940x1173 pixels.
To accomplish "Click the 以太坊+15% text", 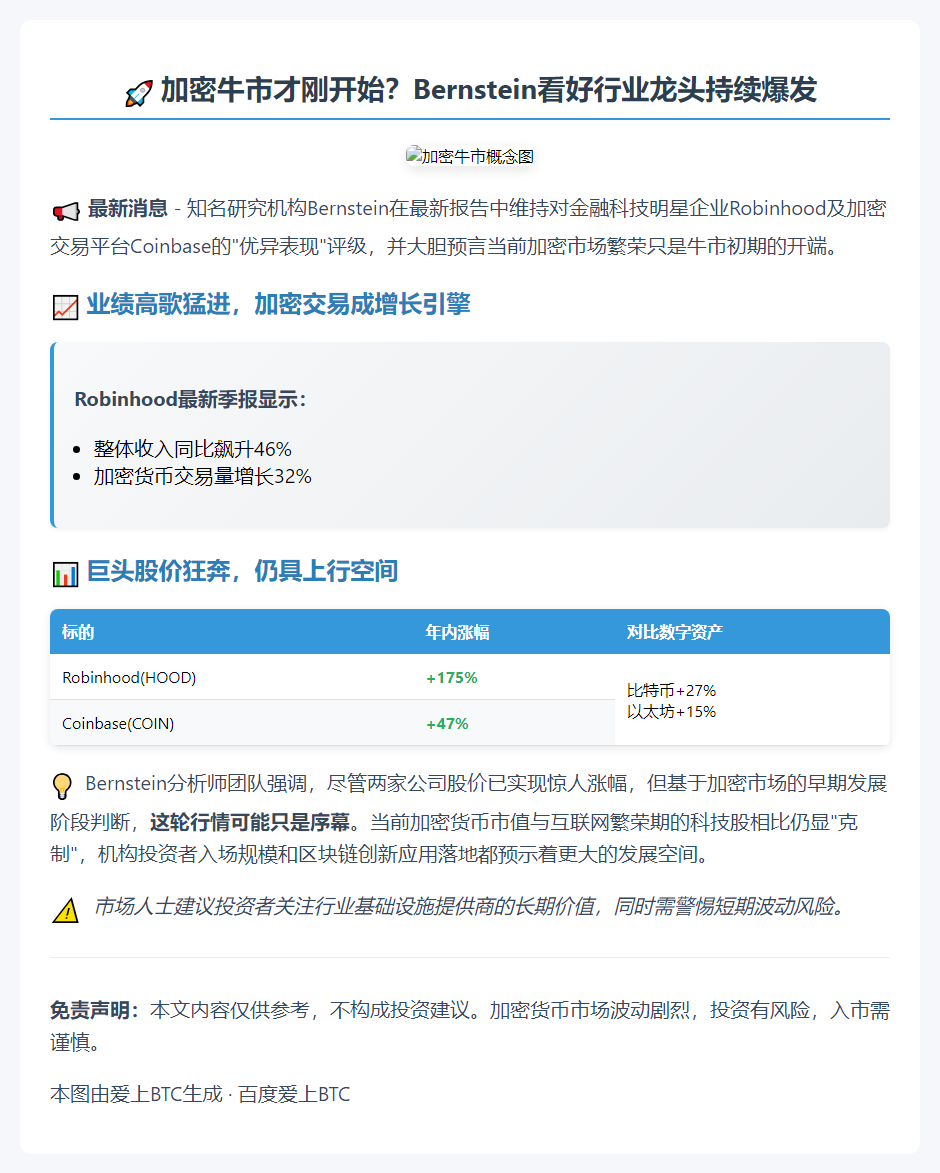I will tap(671, 711).
